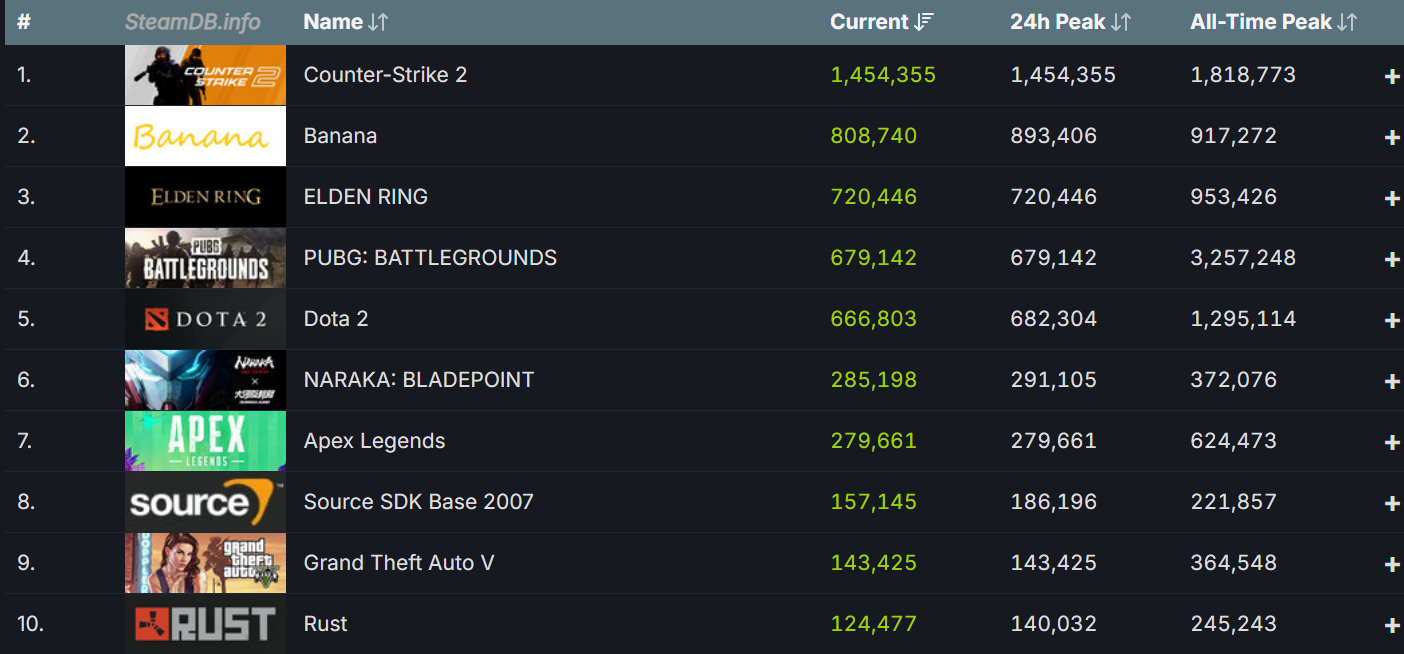Click the ELDEN RING logo thumbnail
1404x654 pixels.
205,197
